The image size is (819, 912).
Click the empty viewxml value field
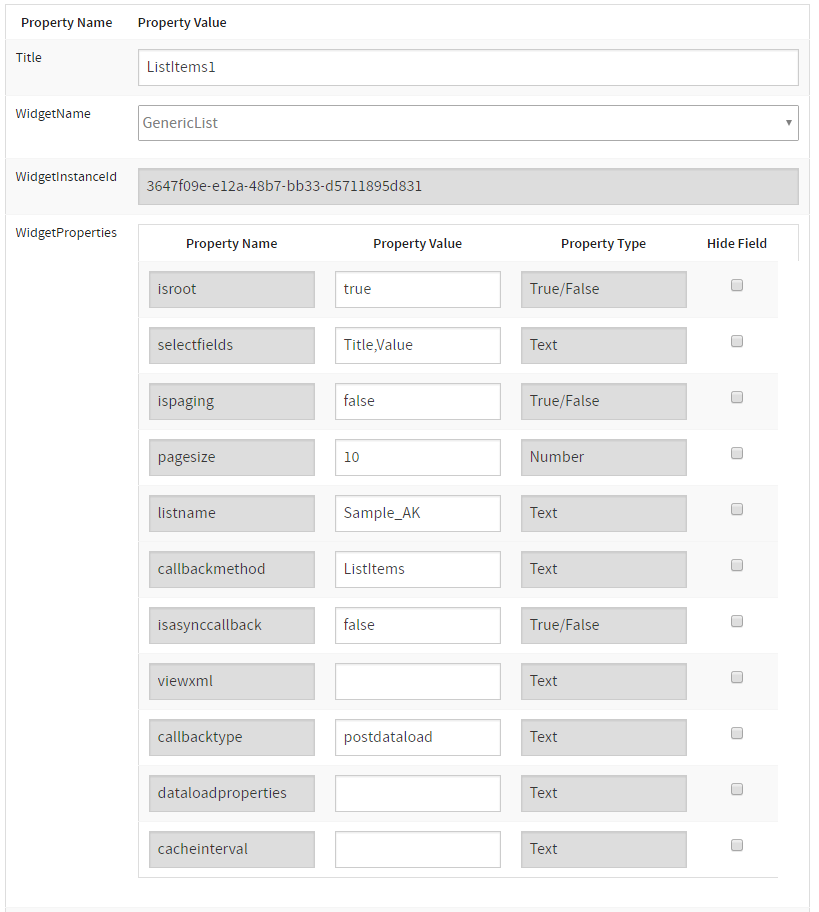click(x=417, y=681)
